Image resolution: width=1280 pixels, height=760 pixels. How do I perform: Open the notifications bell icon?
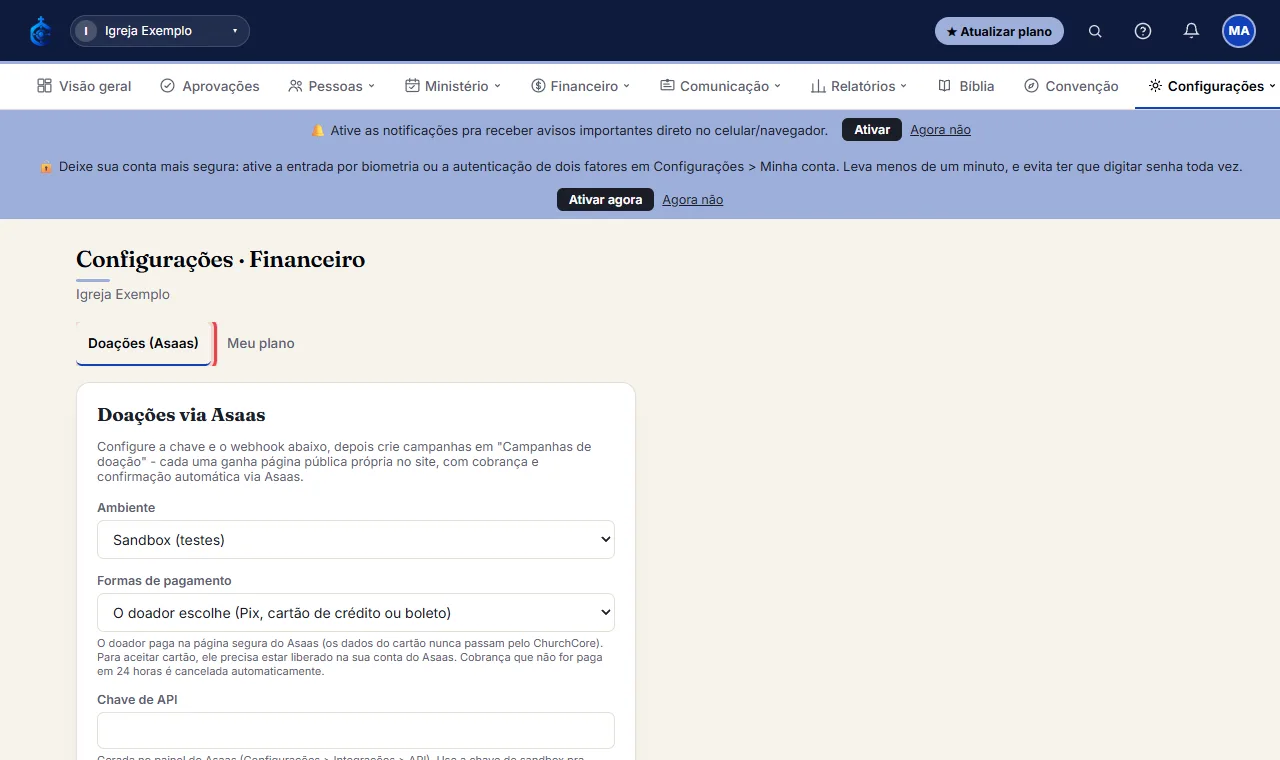tap(1191, 31)
